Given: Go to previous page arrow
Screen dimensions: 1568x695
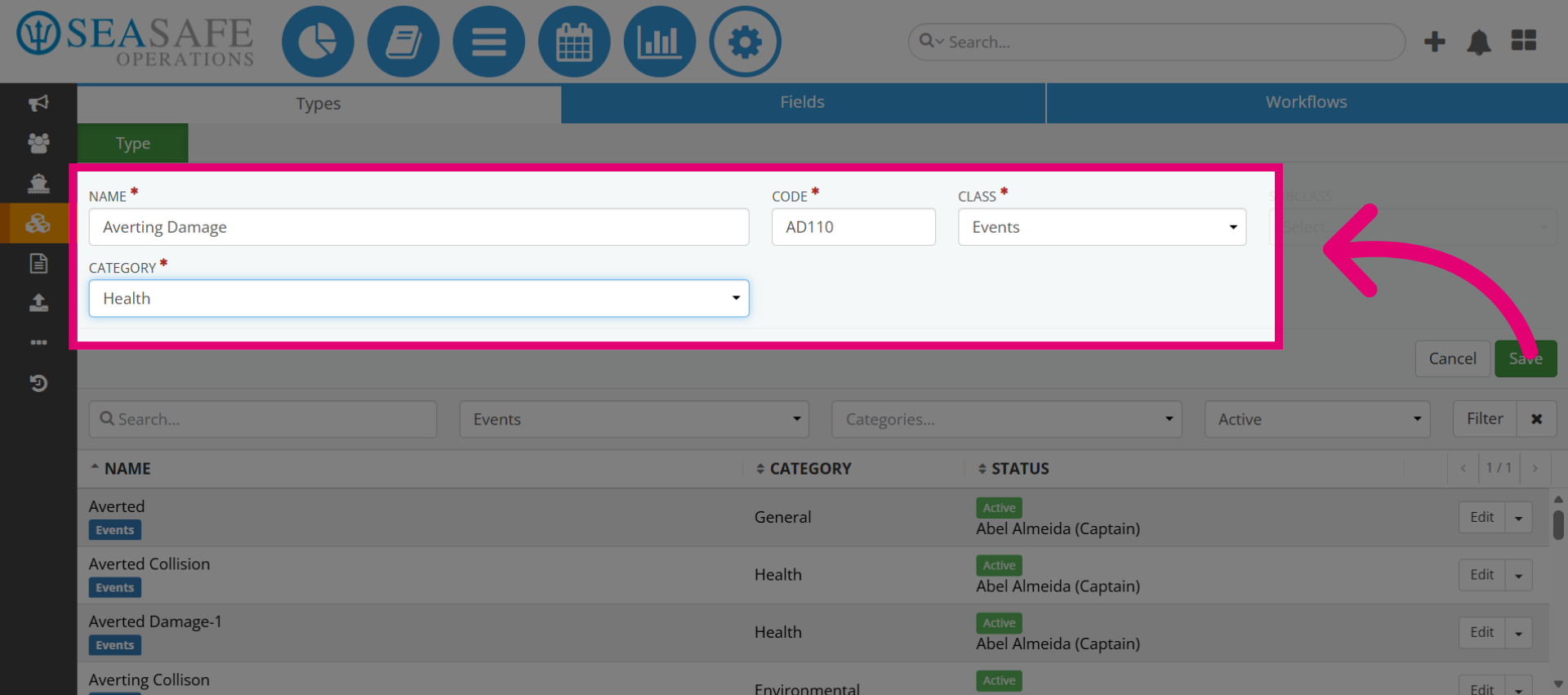Looking at the screenshot, I should 1463,468.
